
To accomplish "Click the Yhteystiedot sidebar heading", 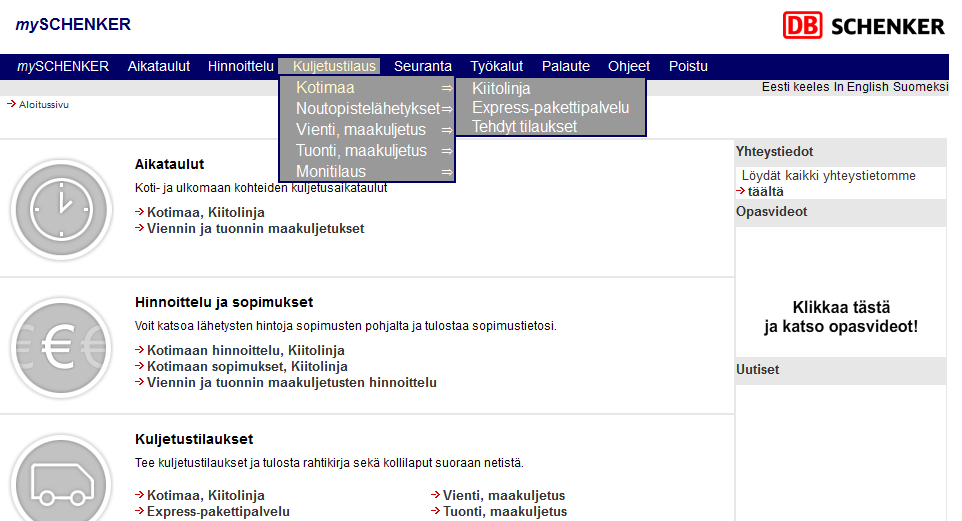I will click(774, 152).
